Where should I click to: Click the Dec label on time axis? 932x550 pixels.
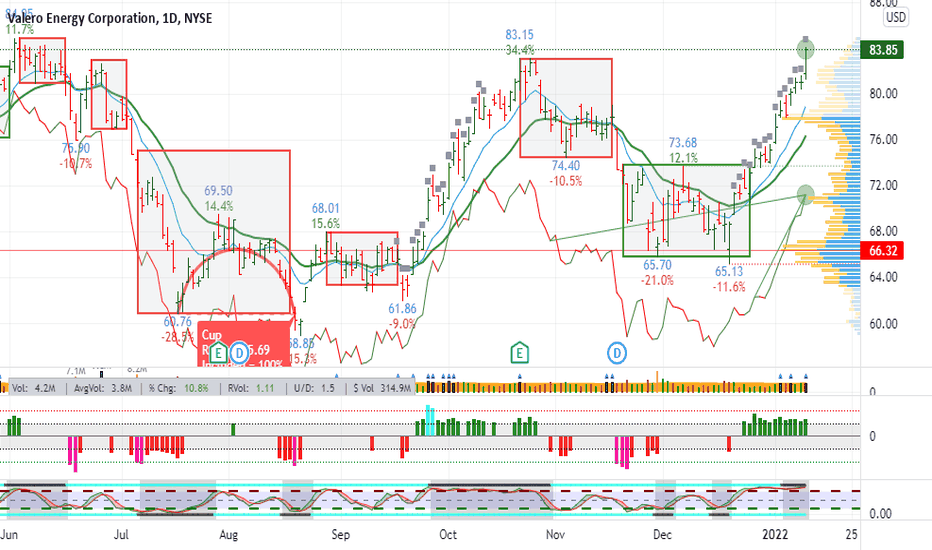pyautogui.click(x=662, y=534)
